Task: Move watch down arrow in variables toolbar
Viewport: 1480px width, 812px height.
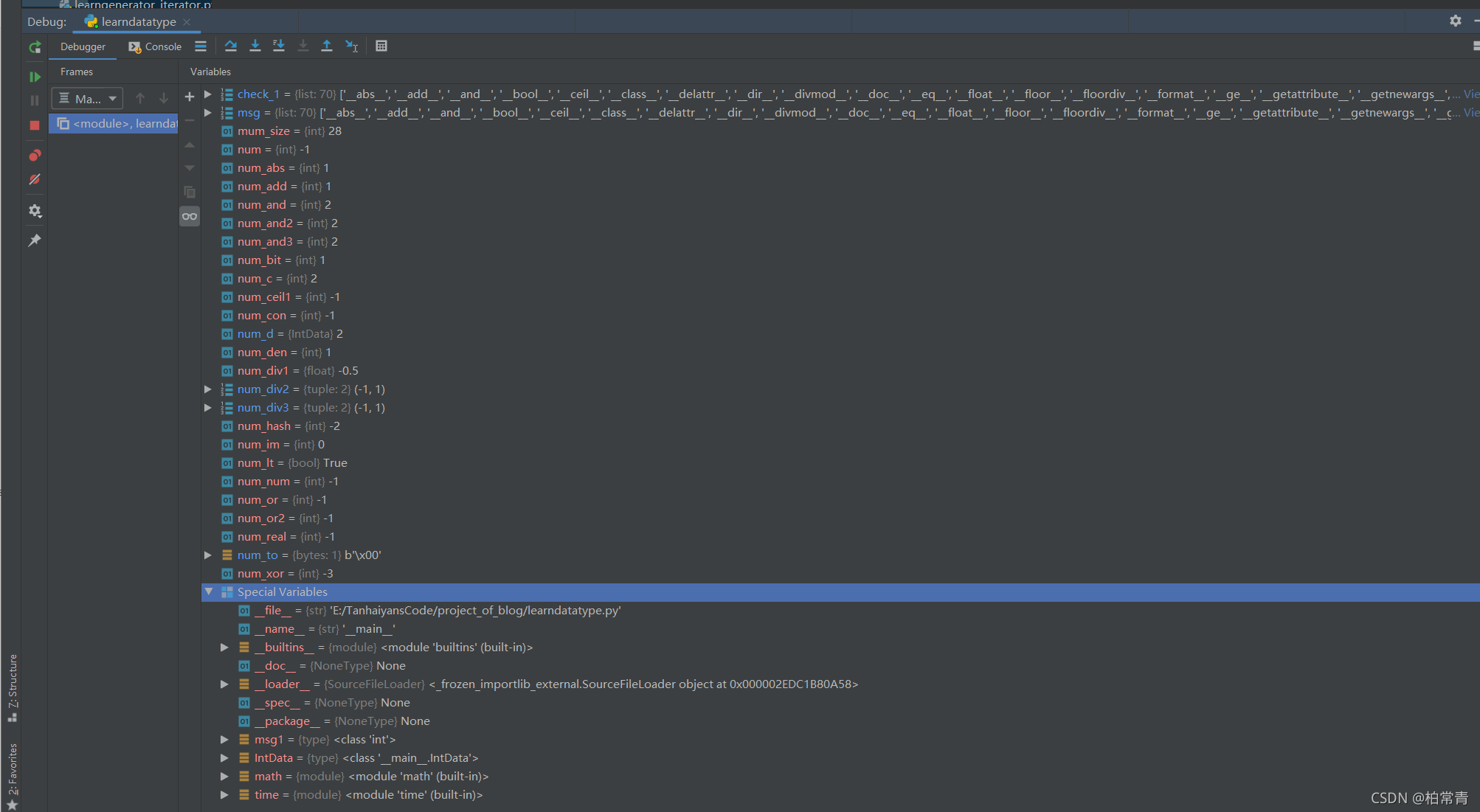Action: pyautogui.click(x=190, y=168)
